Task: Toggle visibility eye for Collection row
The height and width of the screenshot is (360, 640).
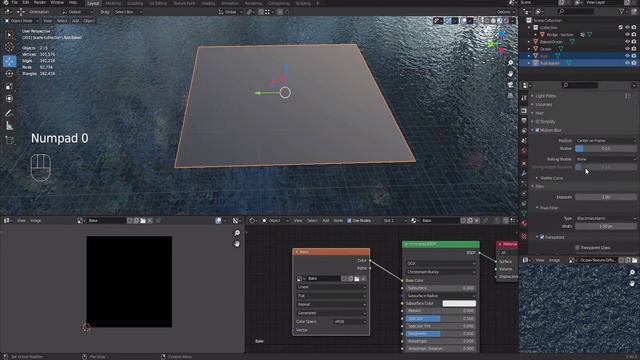Action: pyautogui.click(x=627, y=27)
